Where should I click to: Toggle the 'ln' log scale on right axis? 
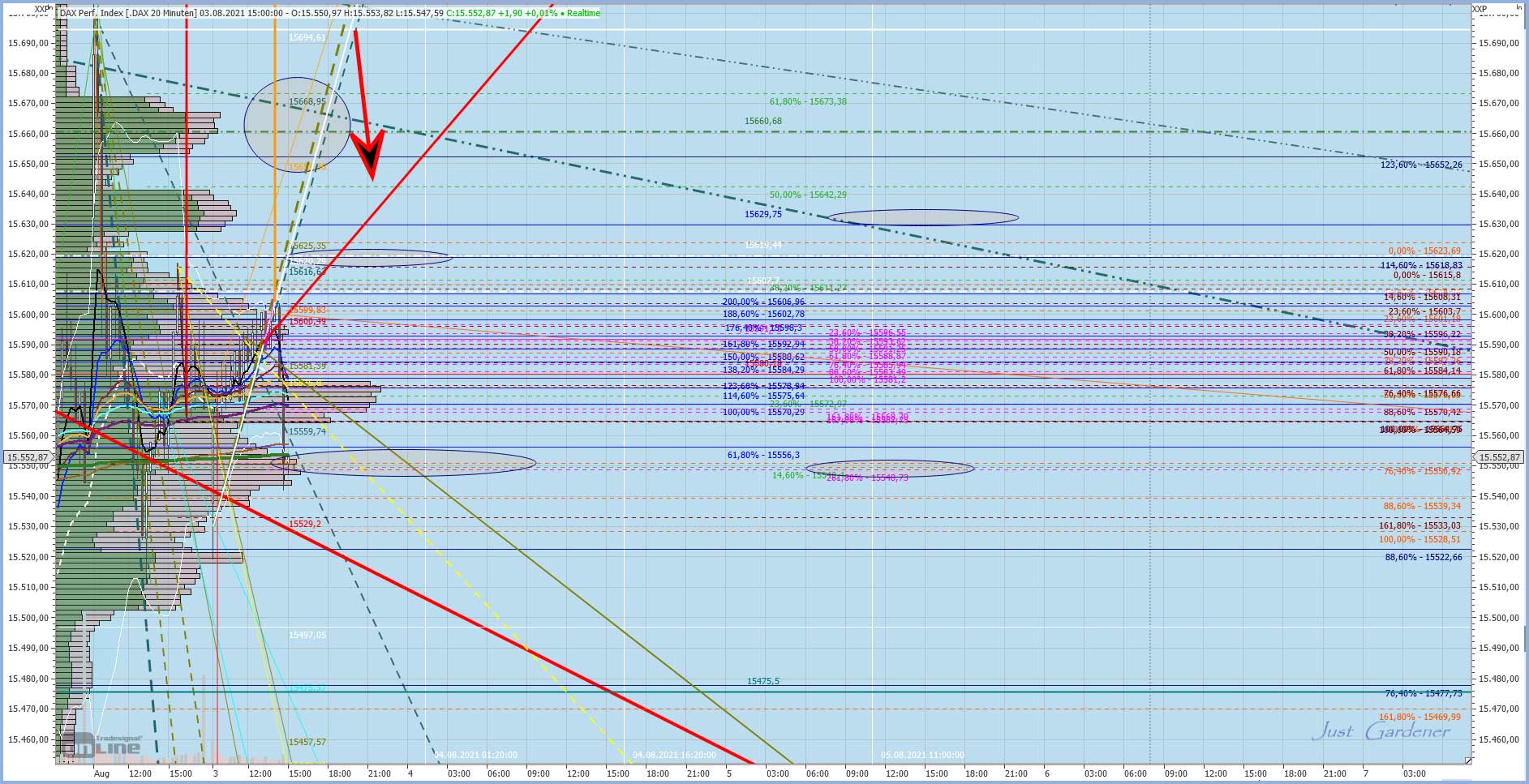pyautogui.click(x=1519, y=8)
